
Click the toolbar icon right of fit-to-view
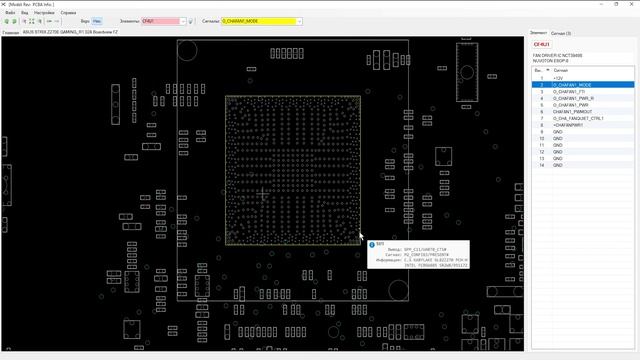40,21
